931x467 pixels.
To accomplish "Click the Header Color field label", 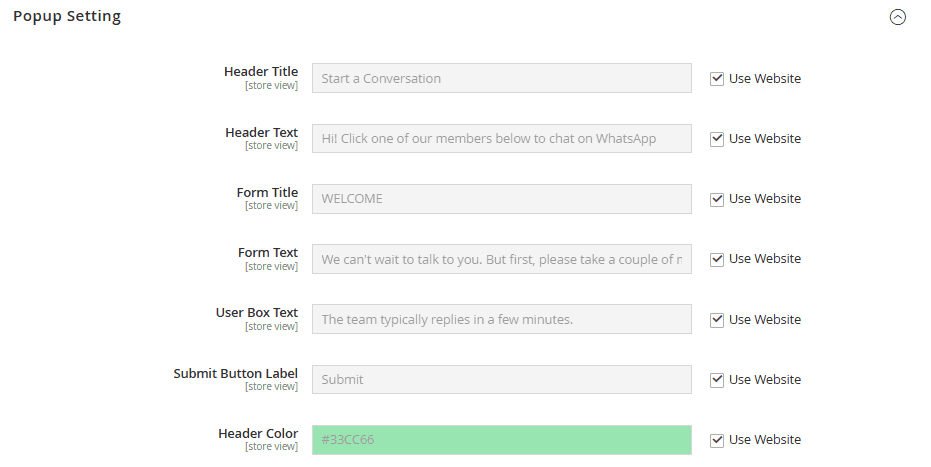I will [x=258, y=434].
